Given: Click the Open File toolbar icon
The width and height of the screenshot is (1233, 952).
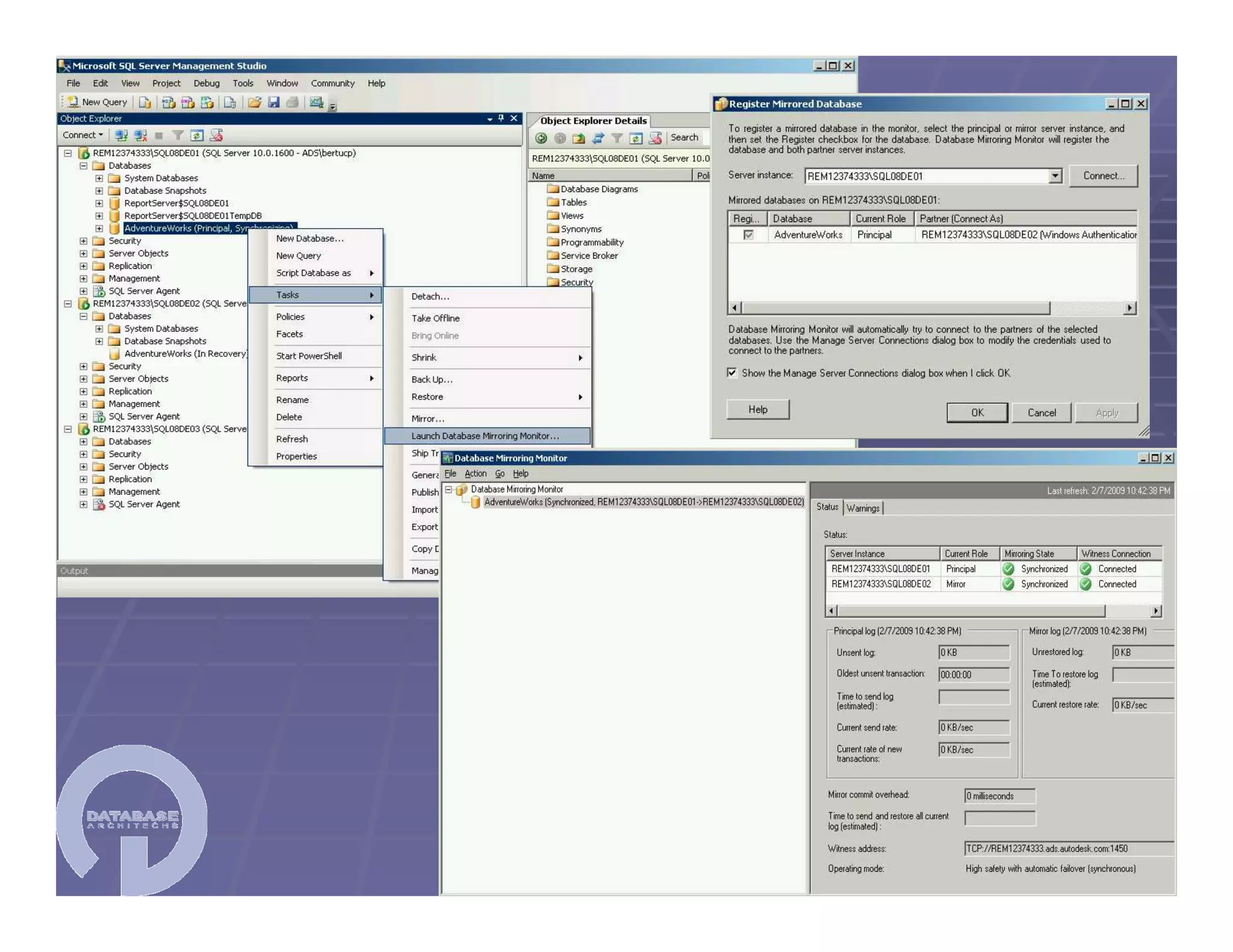Looking at the screenshot, I should tap(255, 102).
